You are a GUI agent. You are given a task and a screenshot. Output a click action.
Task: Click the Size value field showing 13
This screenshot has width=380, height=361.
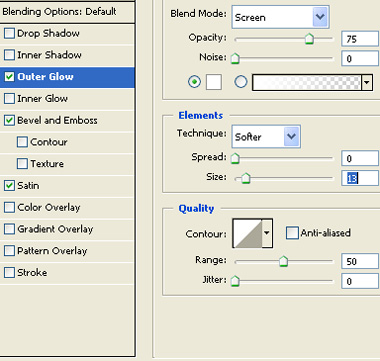coord(360,178)
